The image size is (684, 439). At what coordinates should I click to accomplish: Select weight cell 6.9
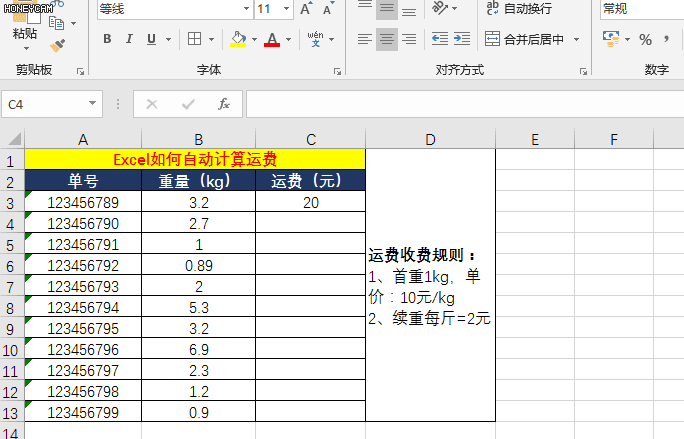click(x=198, y=350)
